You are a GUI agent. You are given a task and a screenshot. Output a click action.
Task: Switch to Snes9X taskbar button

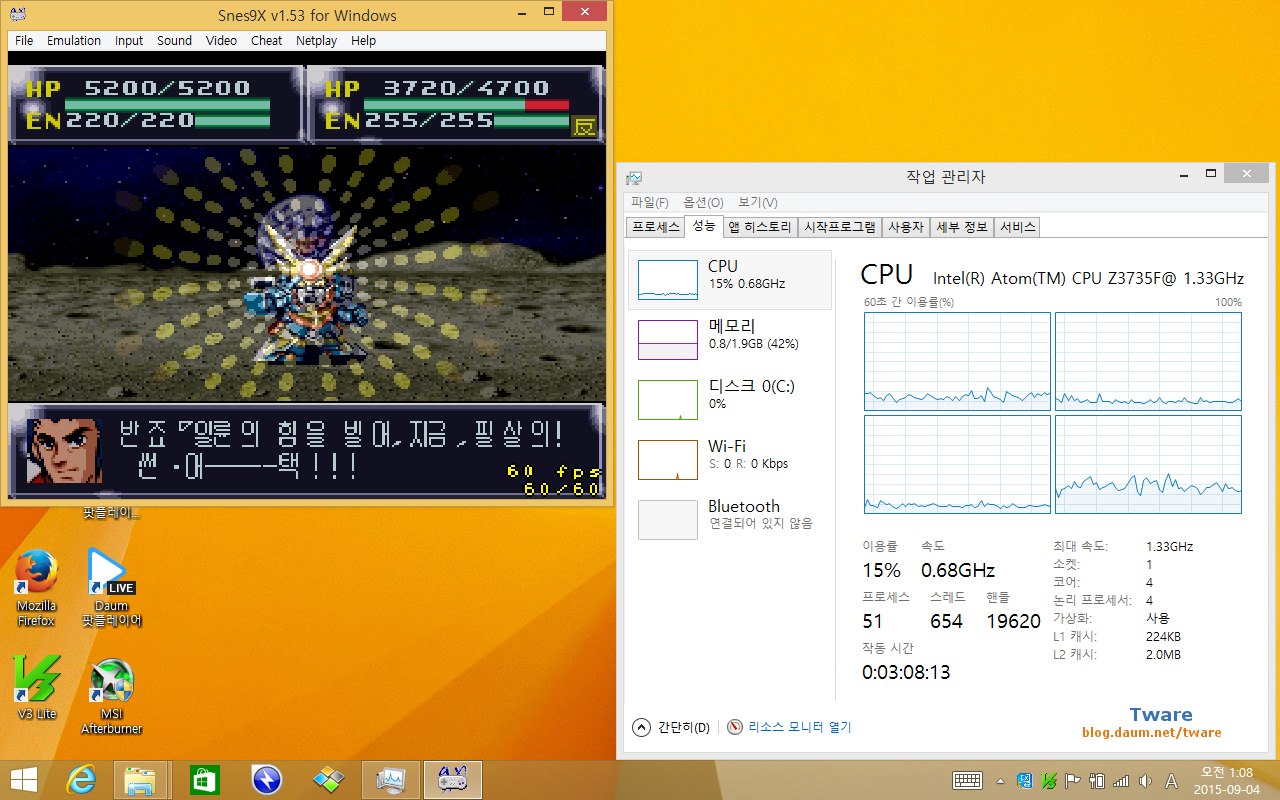click(453, 779)
